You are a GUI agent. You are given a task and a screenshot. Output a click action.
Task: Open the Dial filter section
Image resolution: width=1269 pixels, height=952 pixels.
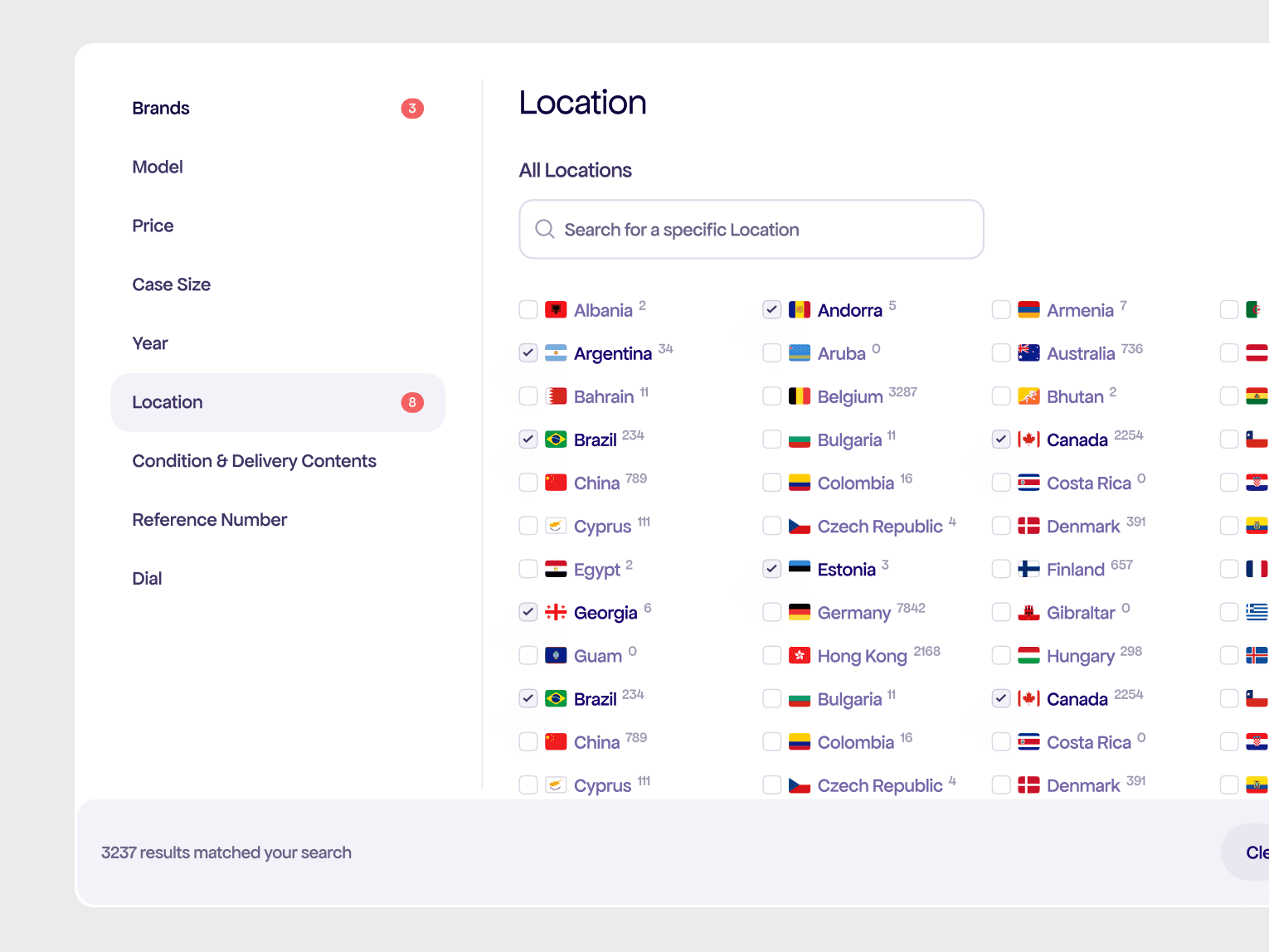(x=147, y=578)
